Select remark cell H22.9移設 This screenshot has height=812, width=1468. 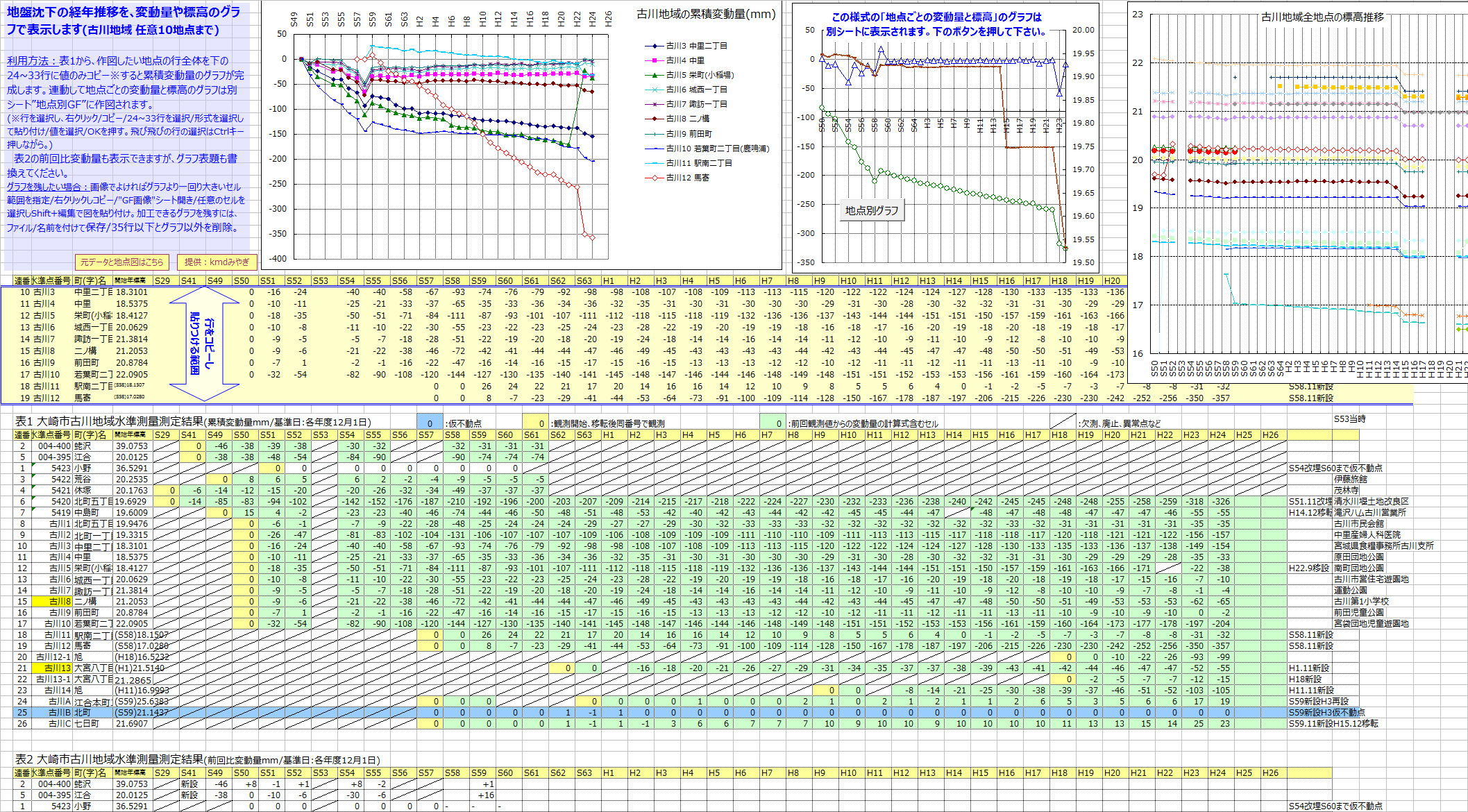[x=1309, y=568]
